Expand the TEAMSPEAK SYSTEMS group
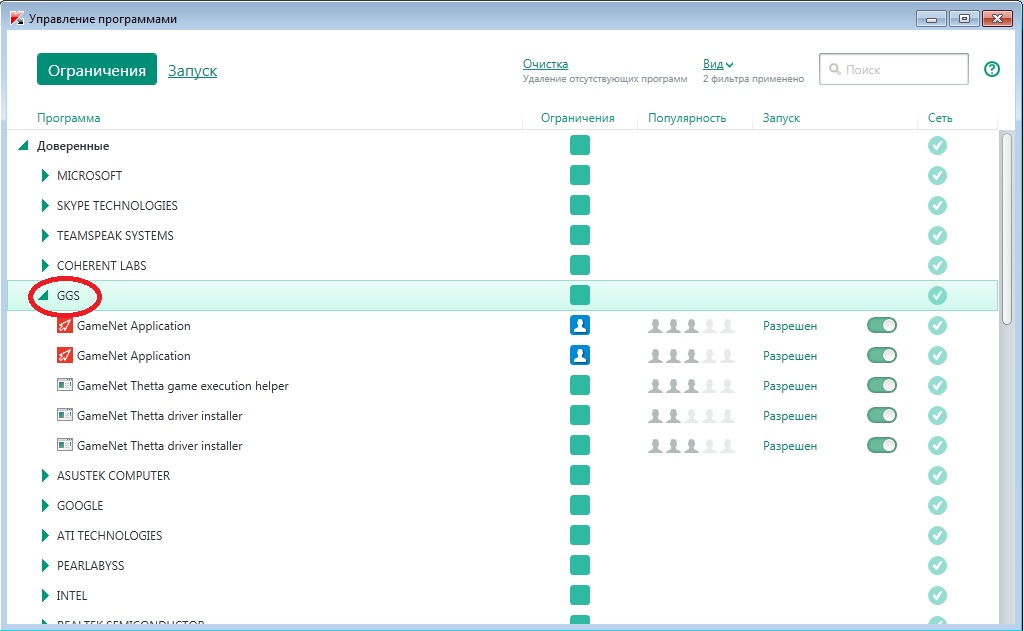1024x631 pixels. 45,235
